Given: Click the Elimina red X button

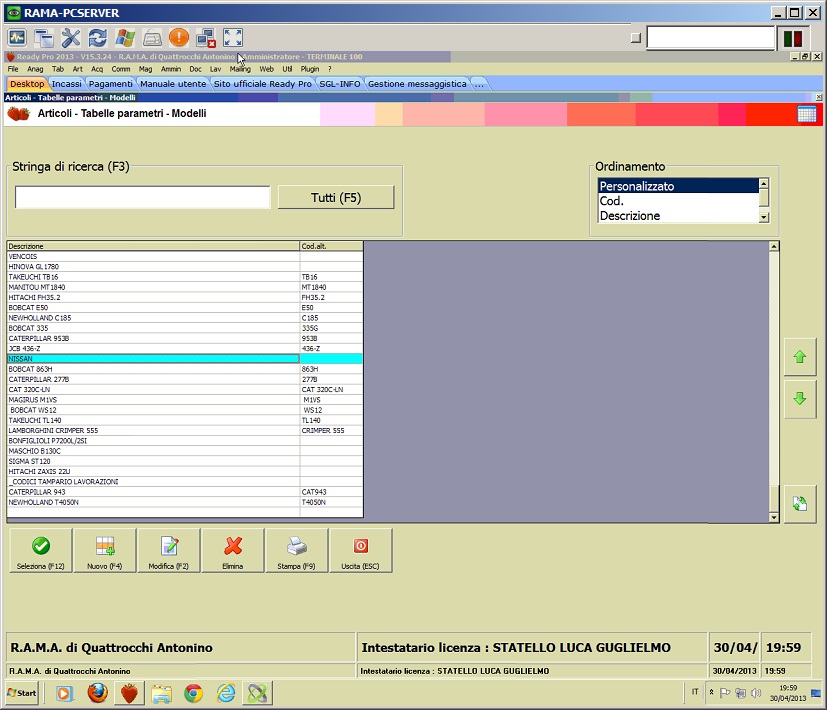Looking at the screenshot, I should coord(233,551).
